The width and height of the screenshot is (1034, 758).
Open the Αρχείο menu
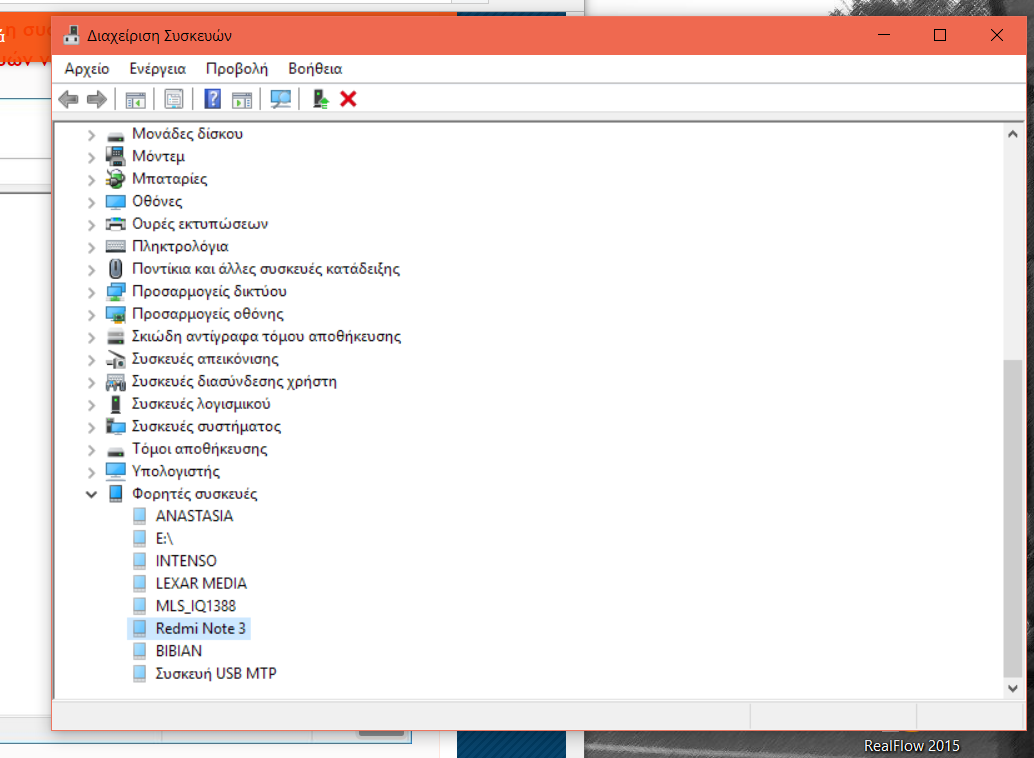pyautogui.click(x=86, y=69)
